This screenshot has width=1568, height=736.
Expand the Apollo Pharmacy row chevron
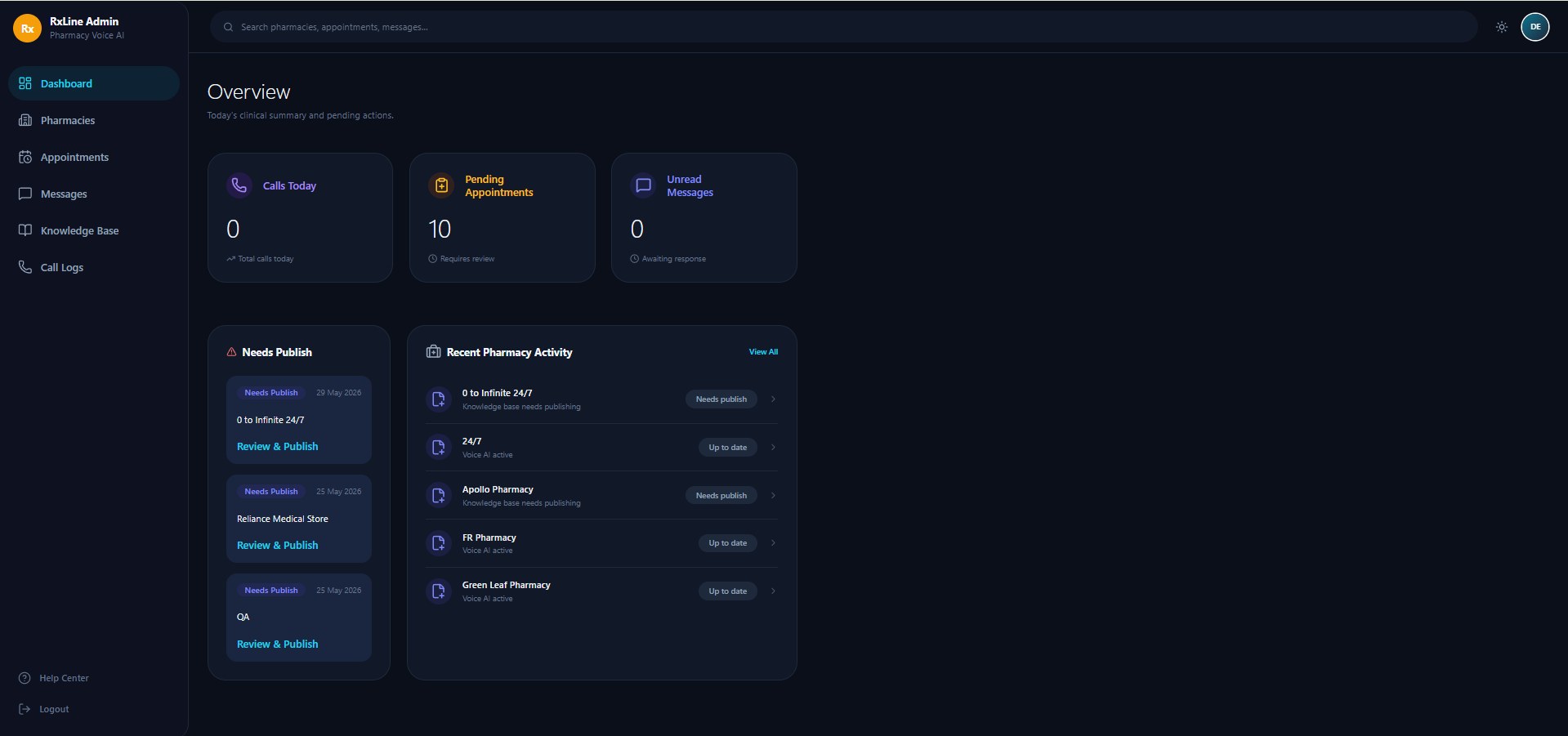click(x=773, y=496)
